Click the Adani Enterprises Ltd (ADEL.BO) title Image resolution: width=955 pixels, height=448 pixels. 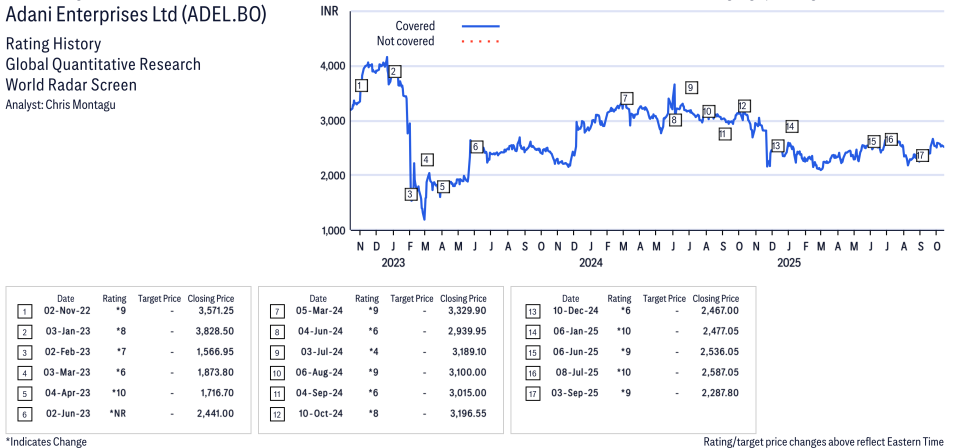(136, 17)
